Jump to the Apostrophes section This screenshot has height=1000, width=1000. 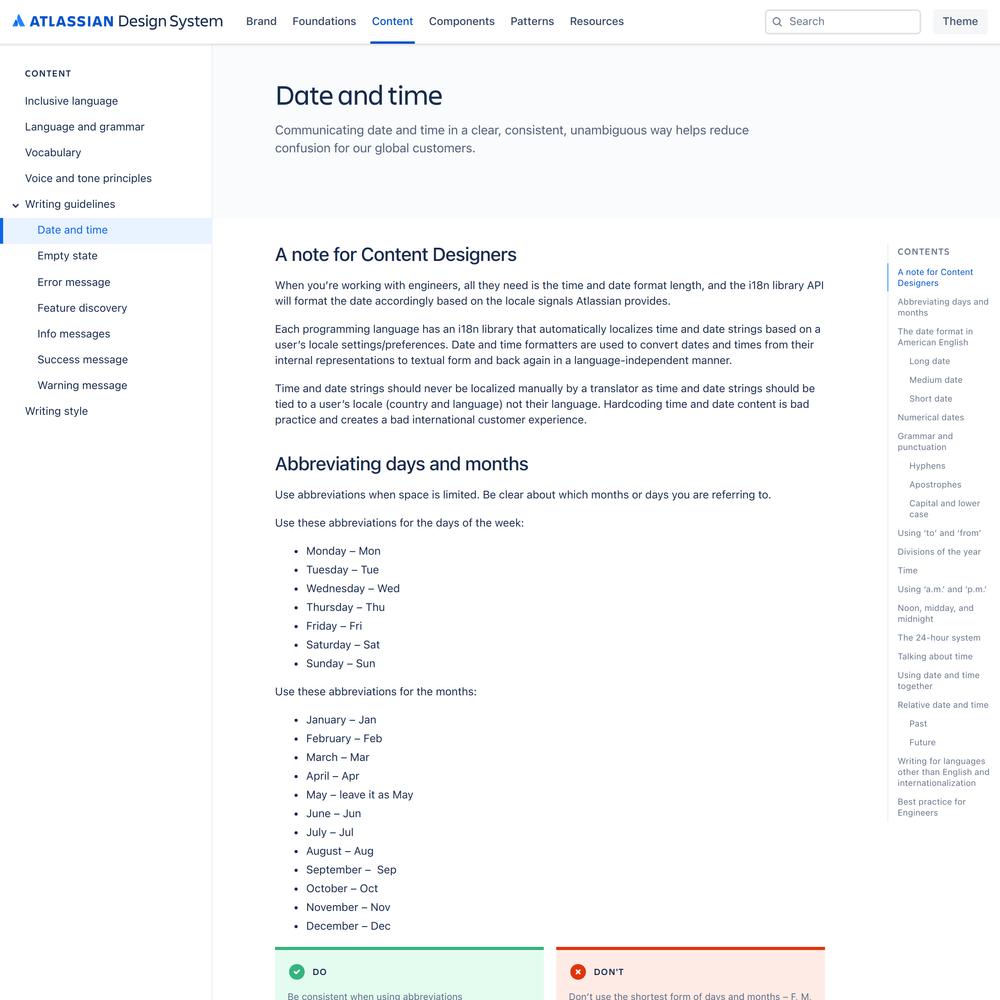click(x=935, y=485)
